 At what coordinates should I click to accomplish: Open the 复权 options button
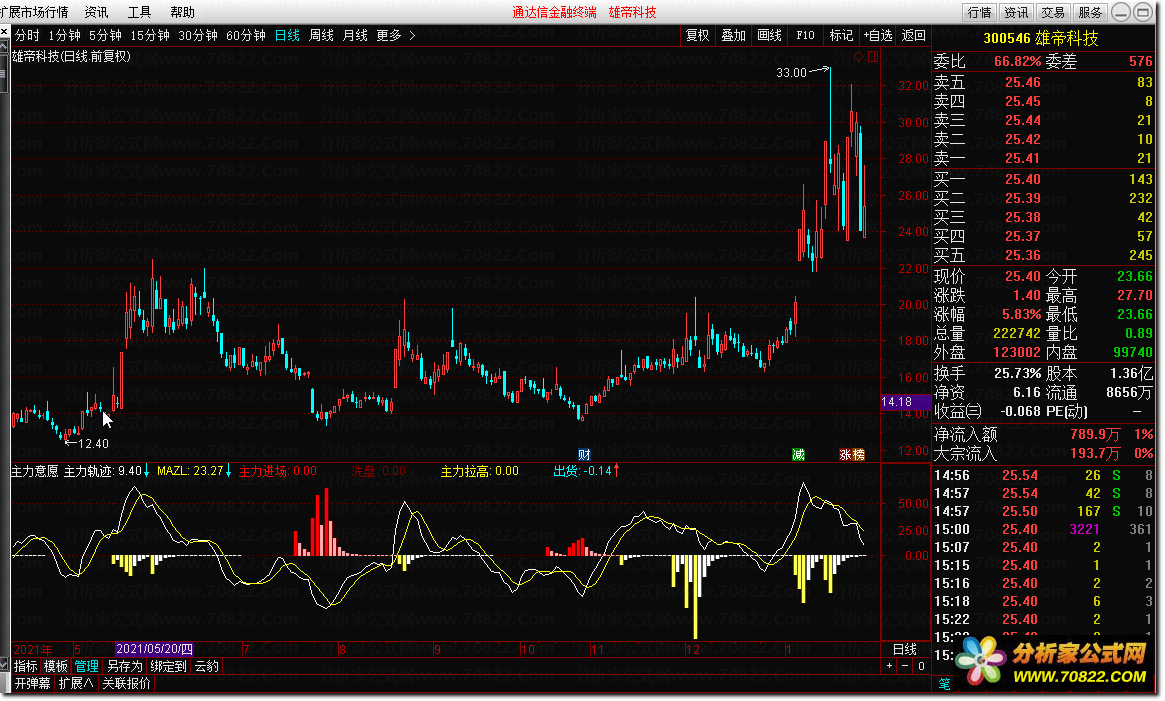click(x=698, y=35)
